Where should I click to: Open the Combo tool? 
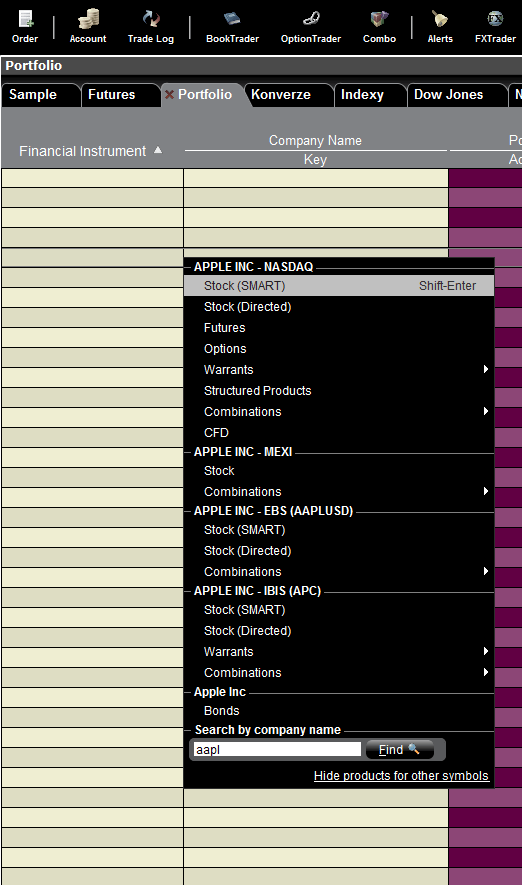click(x=379, y=27)
